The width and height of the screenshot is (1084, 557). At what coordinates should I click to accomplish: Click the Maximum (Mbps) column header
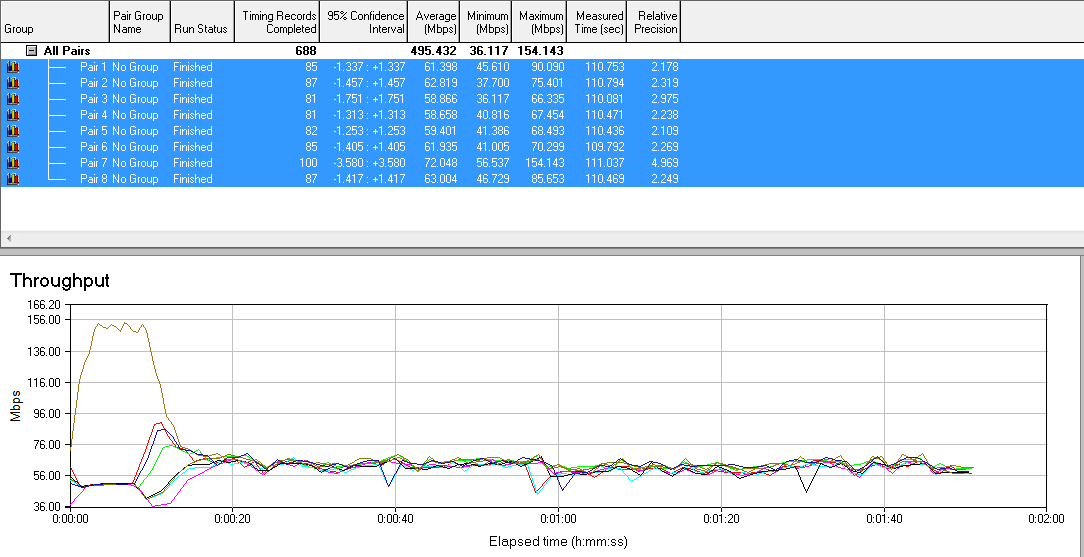[x=539, y=21]
